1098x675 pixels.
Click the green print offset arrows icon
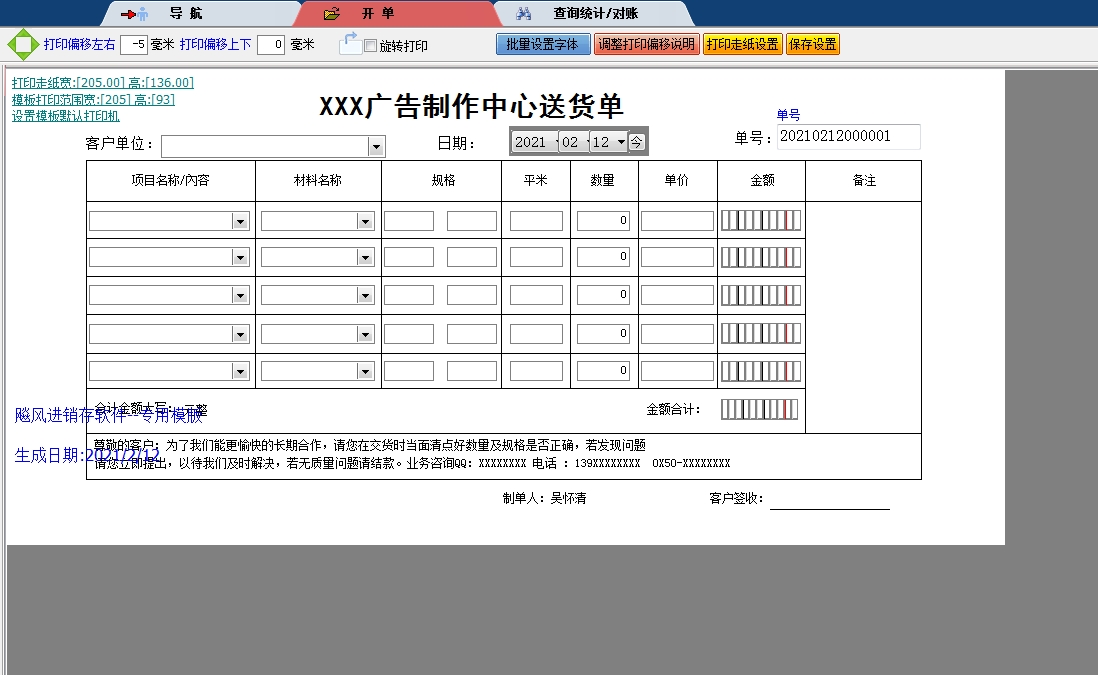coord(21,44)
